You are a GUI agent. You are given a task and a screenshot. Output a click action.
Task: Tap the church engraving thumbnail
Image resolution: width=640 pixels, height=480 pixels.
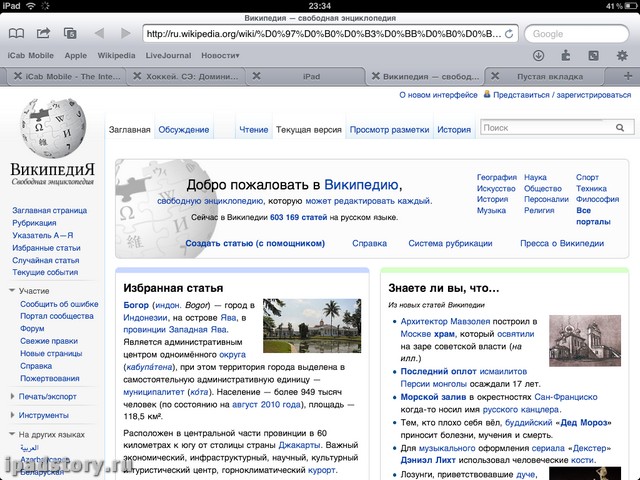[585, 340]
